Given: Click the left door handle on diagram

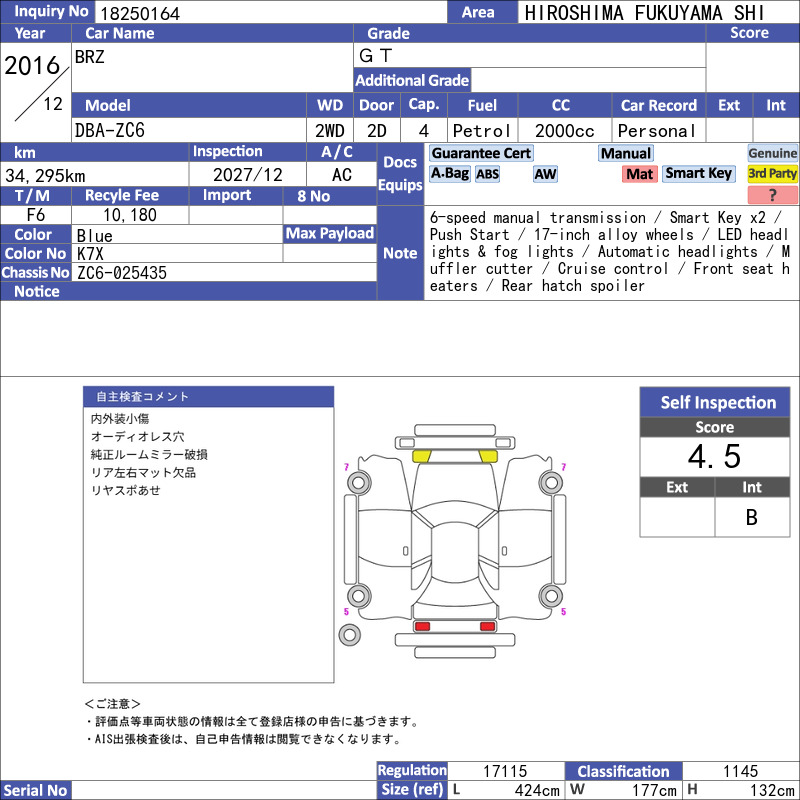Looking at the screenshot, I should click(406, 551).
